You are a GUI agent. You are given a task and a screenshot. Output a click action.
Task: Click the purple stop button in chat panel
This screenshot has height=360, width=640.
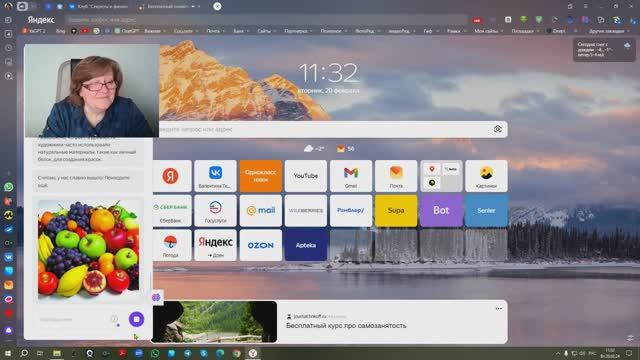click(136, 319)
